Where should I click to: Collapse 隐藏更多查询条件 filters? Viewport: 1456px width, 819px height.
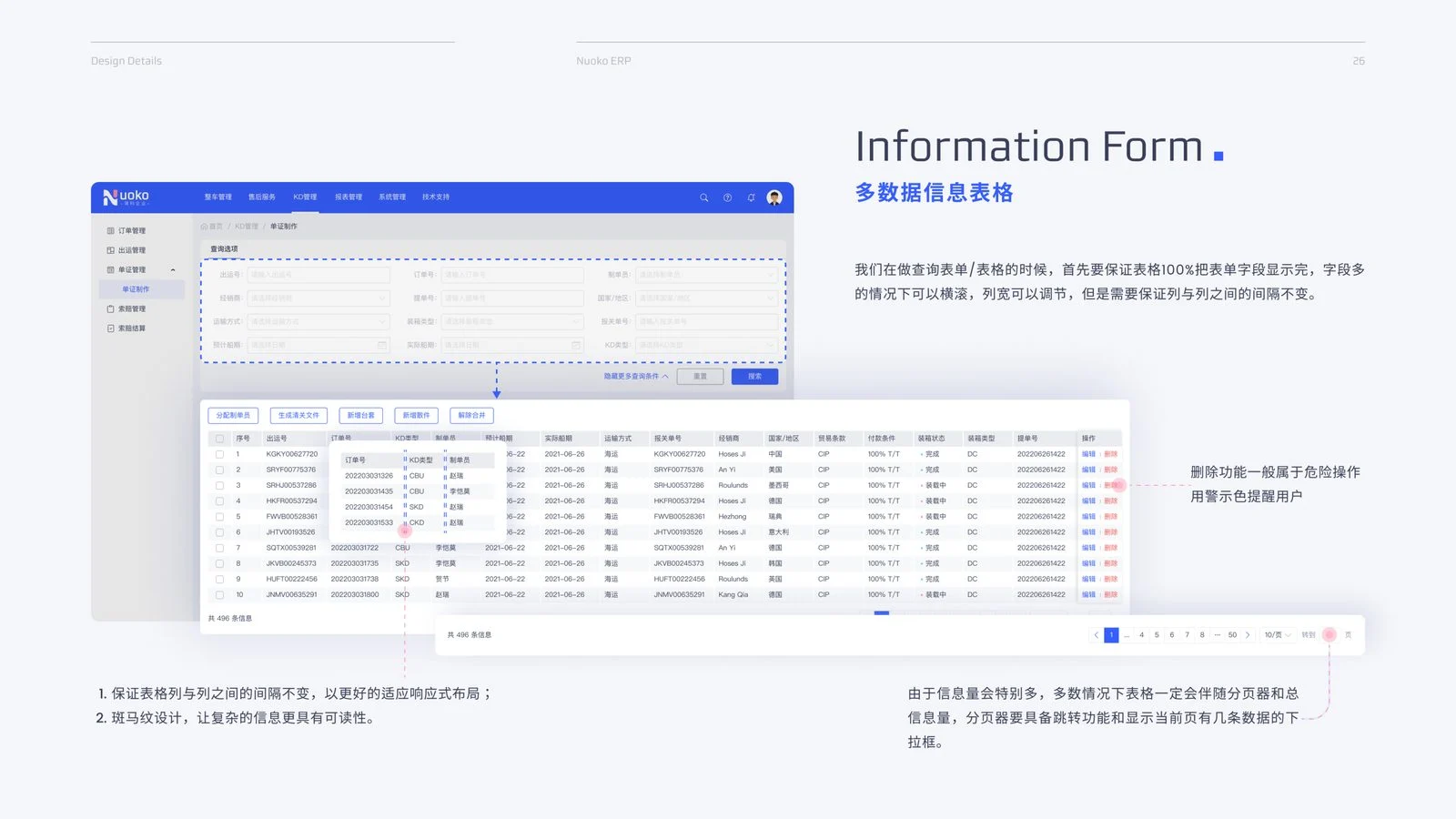(636, 377)
